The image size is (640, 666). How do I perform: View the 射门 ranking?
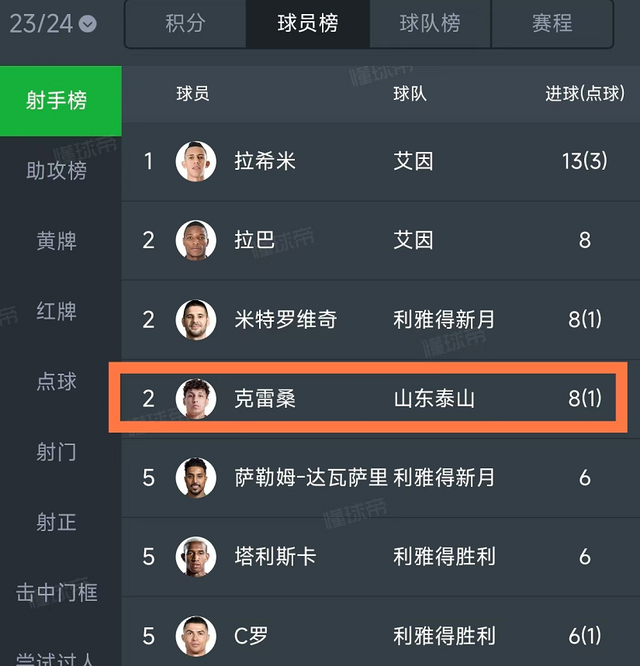coord(57,452)
